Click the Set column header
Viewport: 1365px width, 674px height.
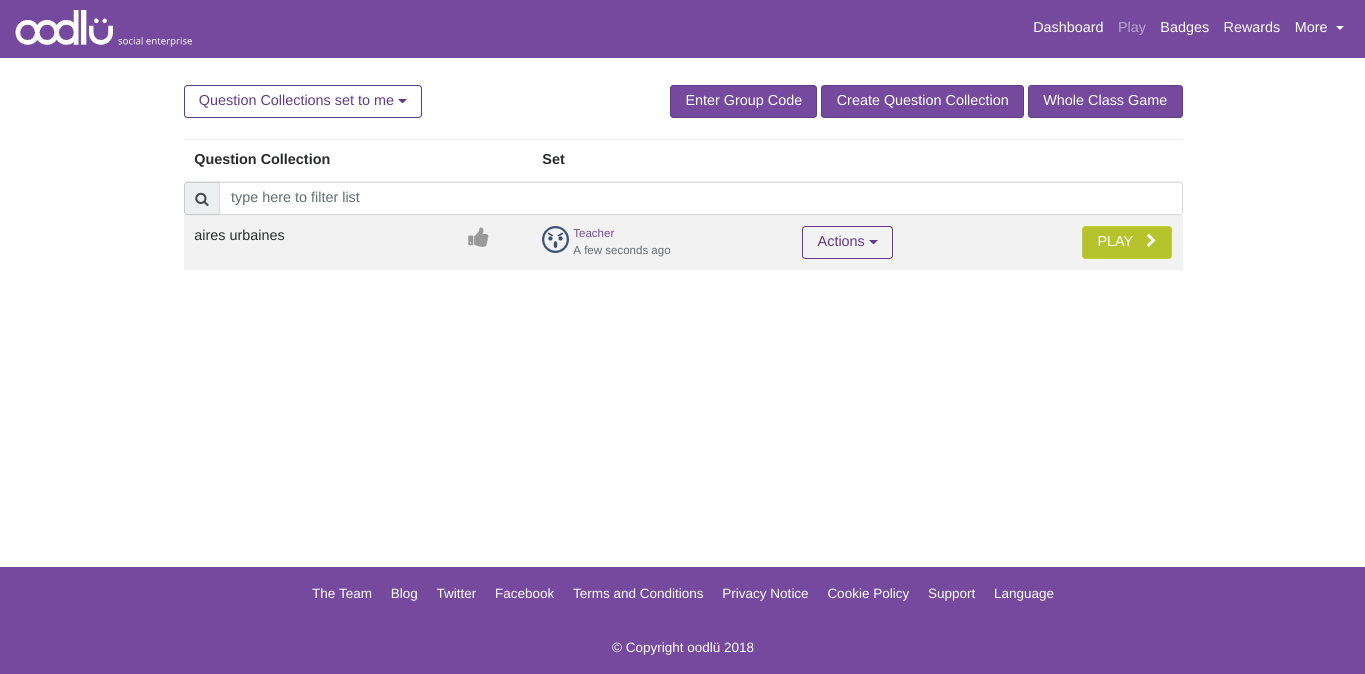553,159
